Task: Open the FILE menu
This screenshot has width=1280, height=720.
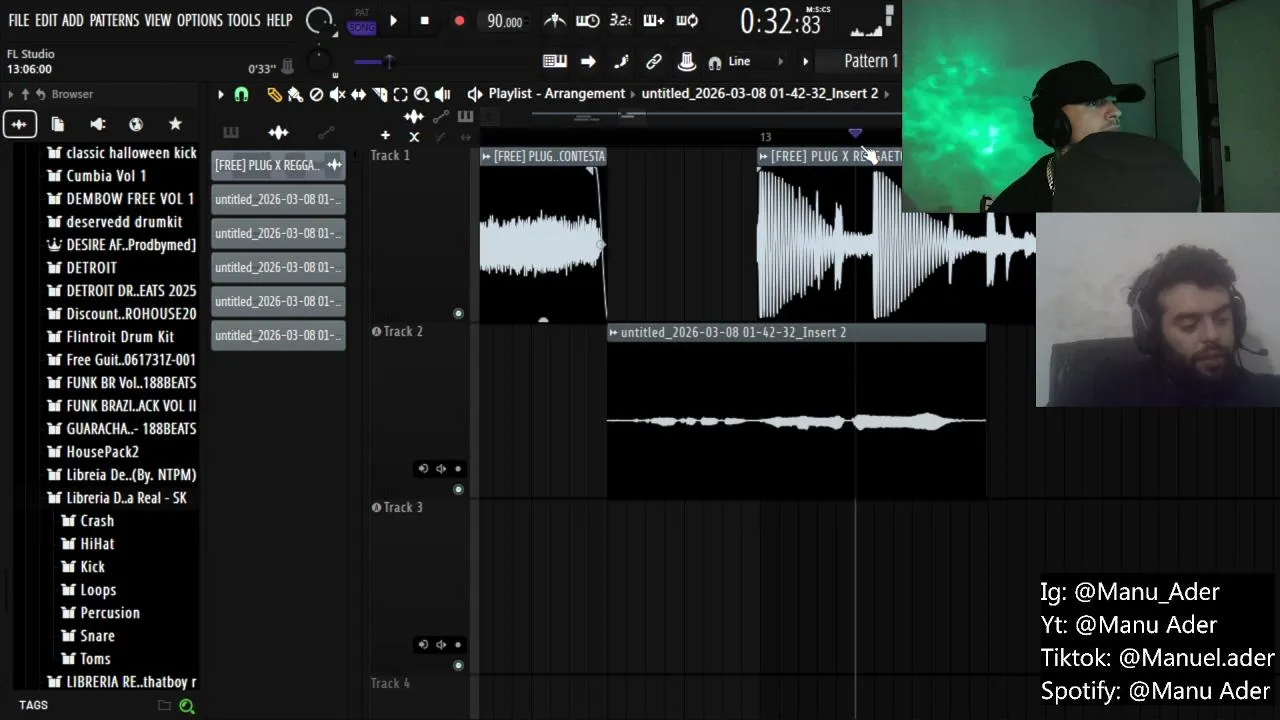Action: tap(19, 20)
